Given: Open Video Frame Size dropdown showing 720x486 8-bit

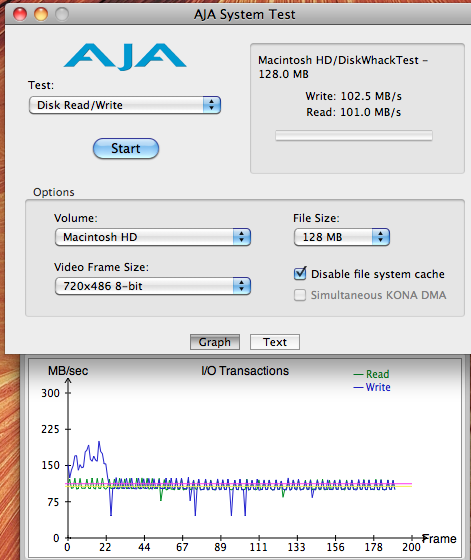Looking at the screenshot, I should [x=153, y=286].
